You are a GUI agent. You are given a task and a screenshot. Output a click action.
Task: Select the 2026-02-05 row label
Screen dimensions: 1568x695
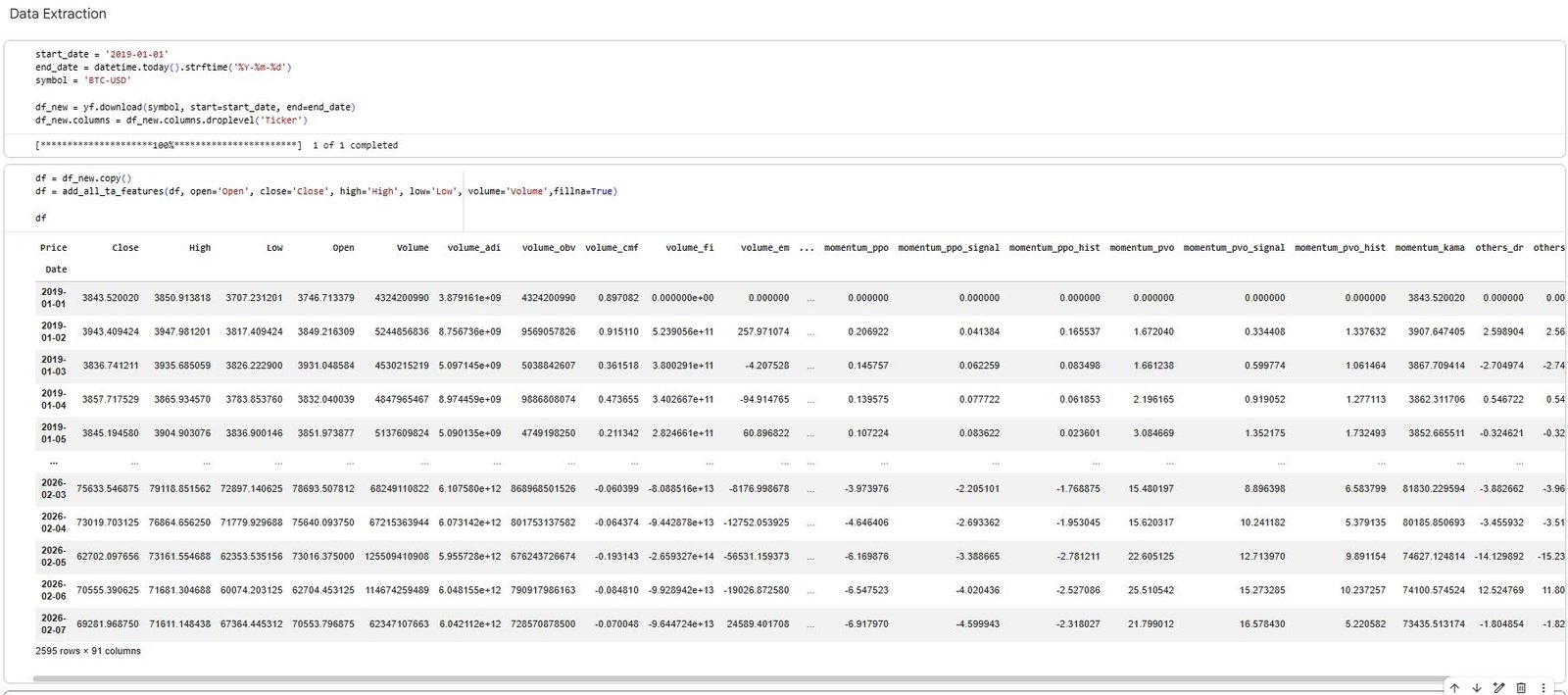54,557
